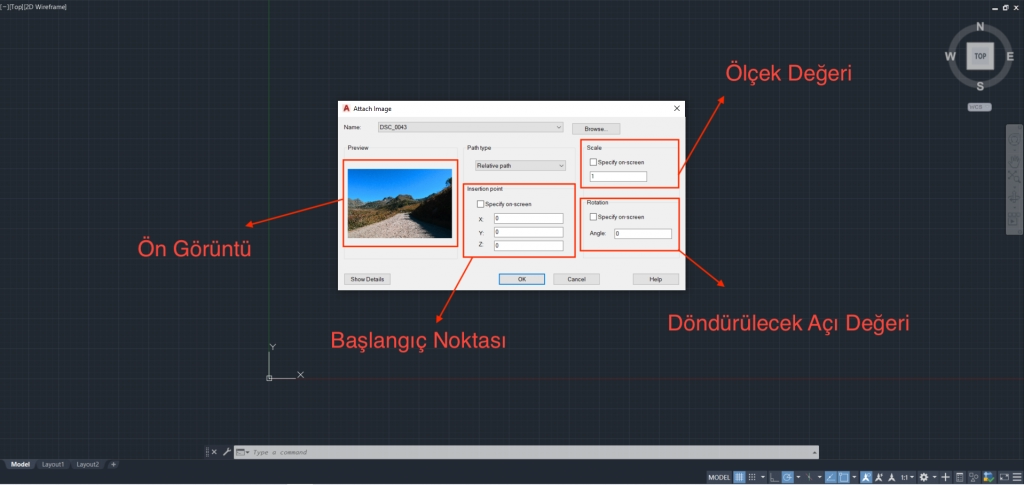Expand Snap mode dropdown arrow
This screenshot has height=485, width=1024.
point(763,477)
